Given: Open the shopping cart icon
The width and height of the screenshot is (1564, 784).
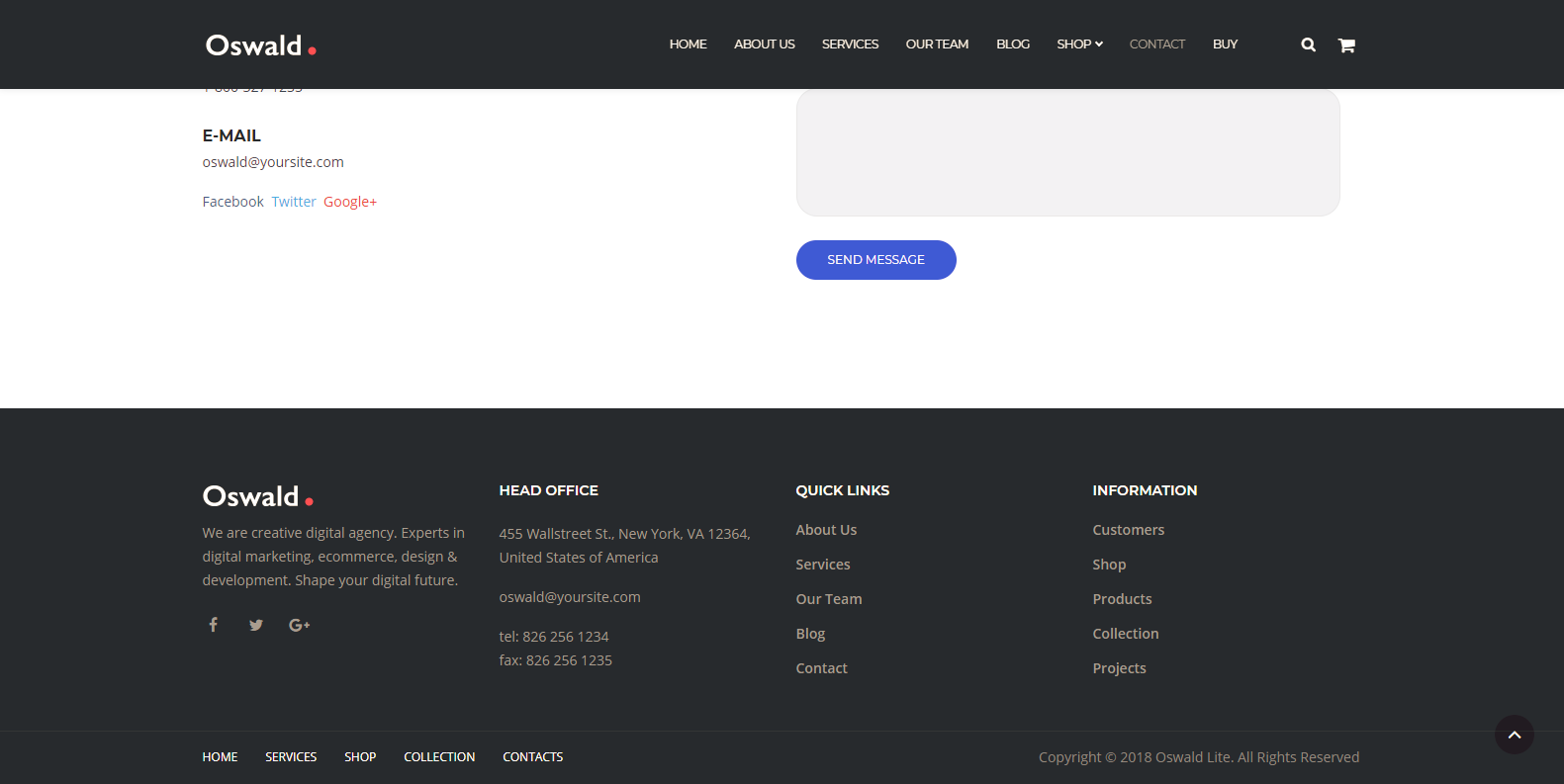Looking at the screenshot, I should pyautogui.click(x=1346, y=44).
